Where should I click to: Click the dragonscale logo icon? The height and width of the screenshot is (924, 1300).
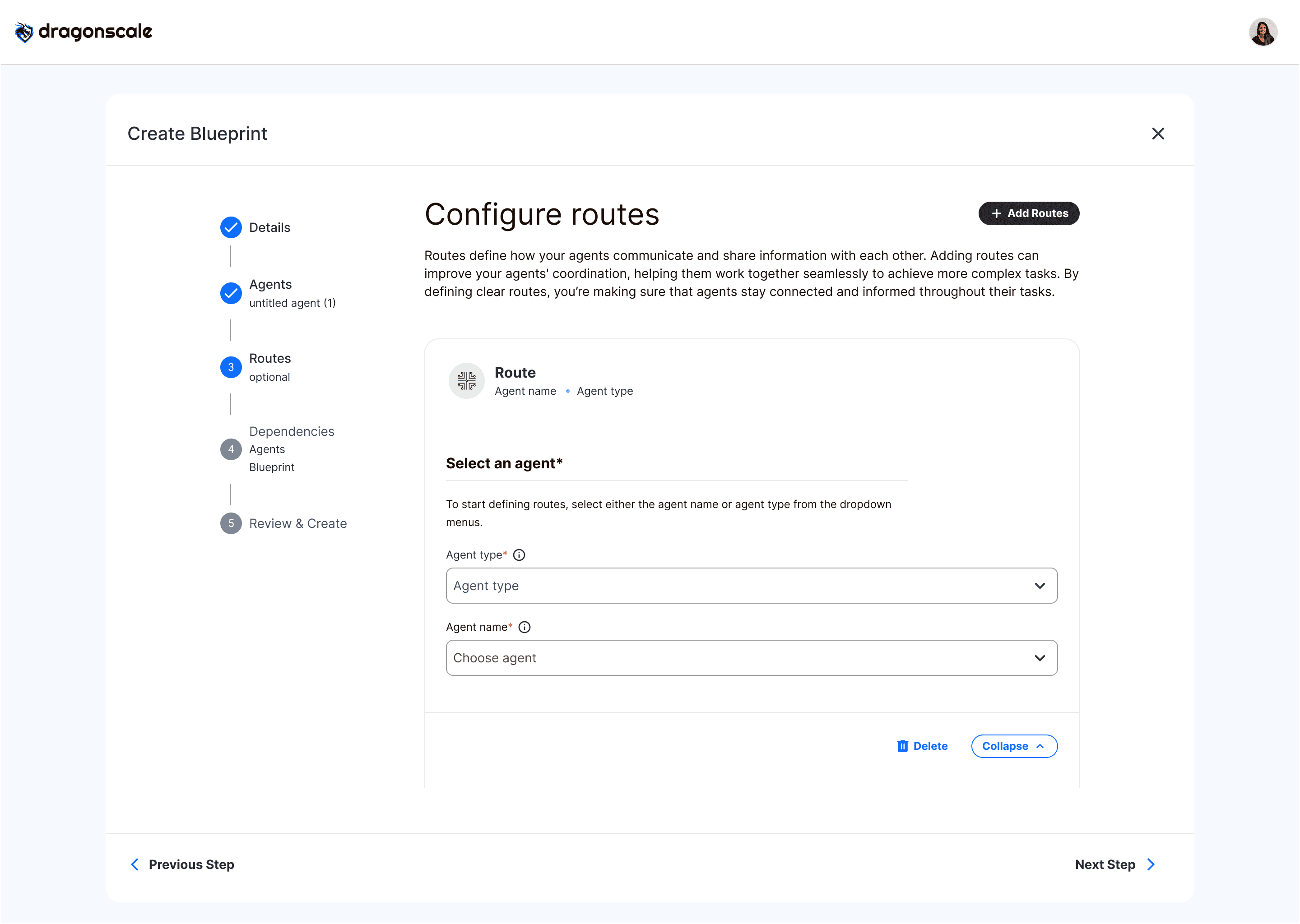tap(23, 32)
